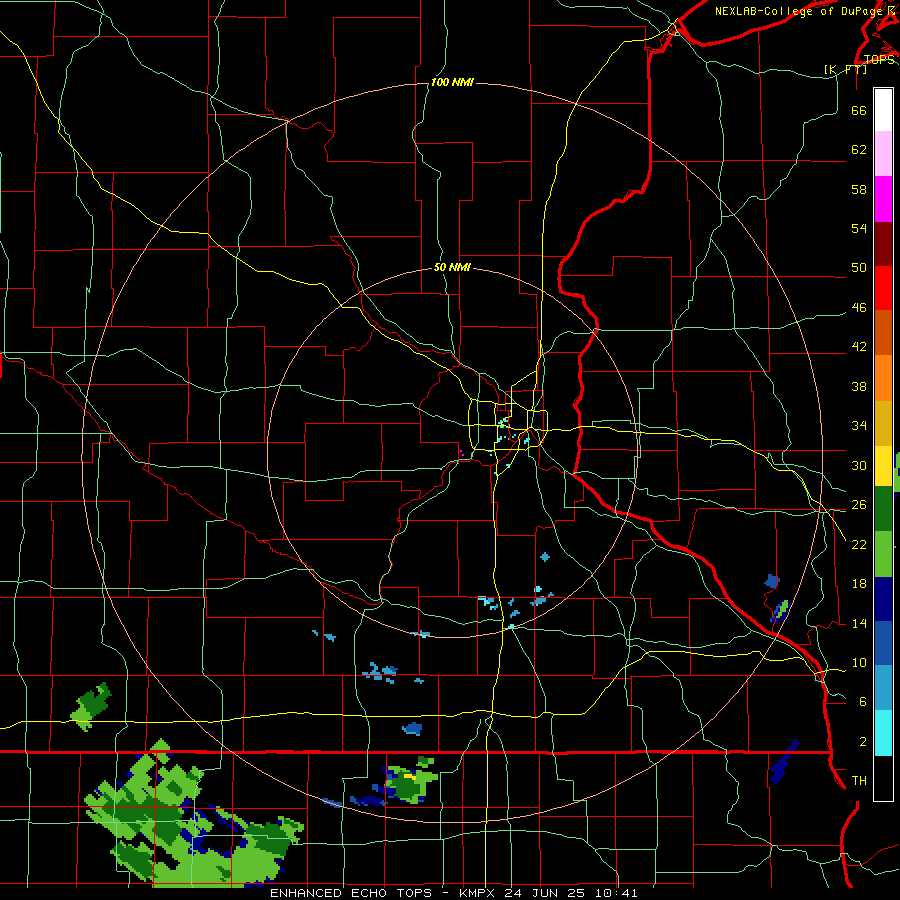Image resolution: width=900 pixels, height=900 pixels.
Task: Click the legend value "42"
Action: pos(859,347)
